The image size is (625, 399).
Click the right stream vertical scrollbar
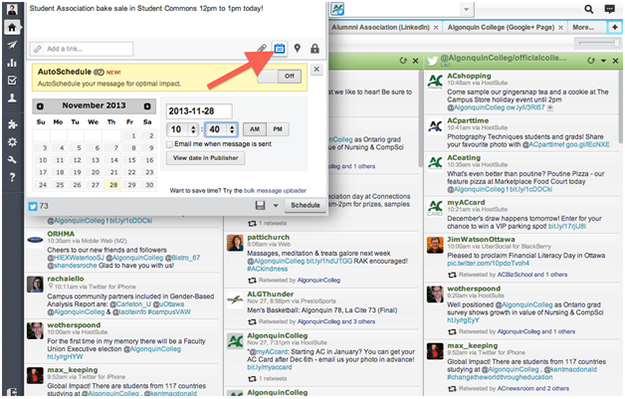[620, 107]
